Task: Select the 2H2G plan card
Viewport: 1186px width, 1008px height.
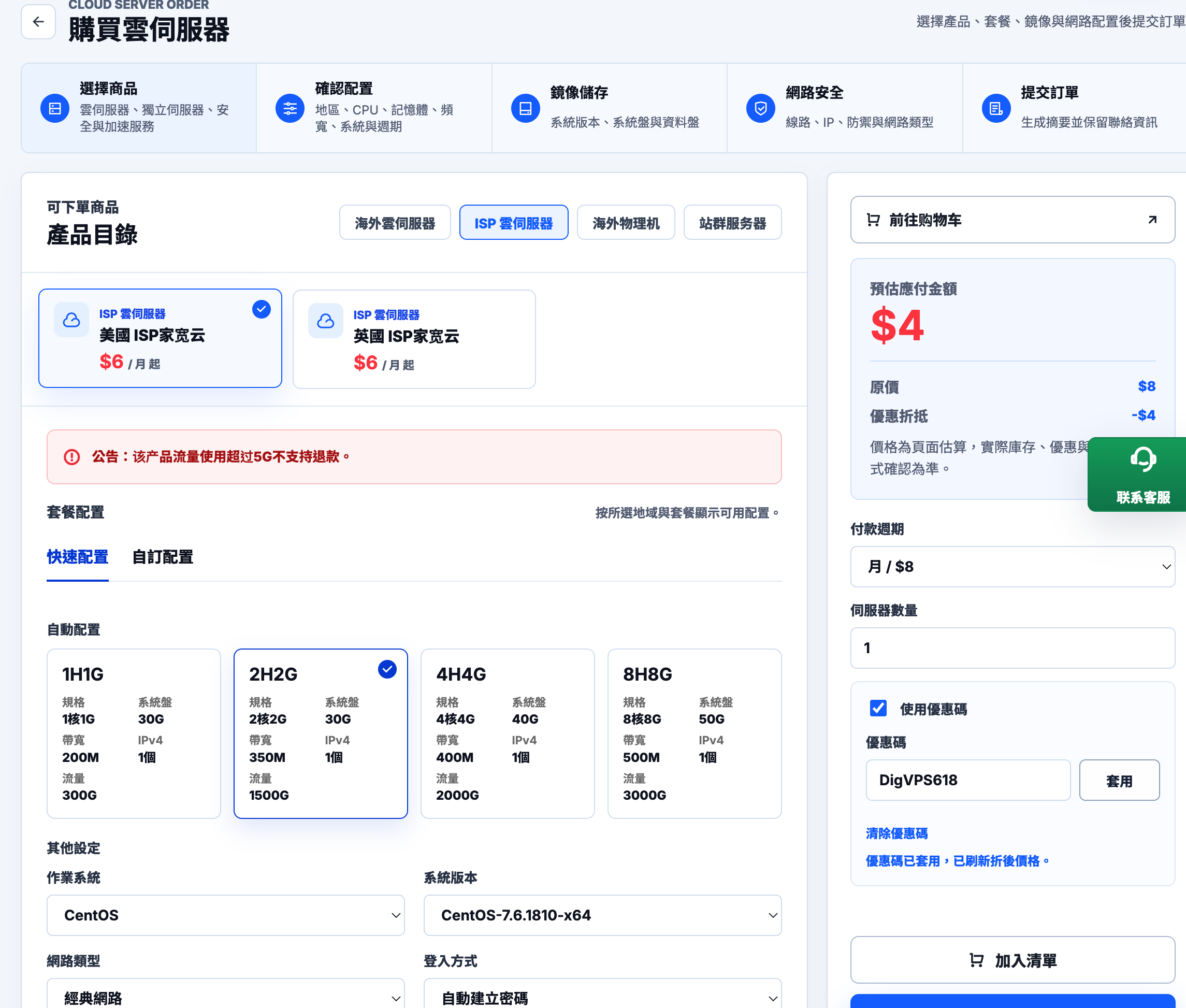Action: tap(321, 733)
